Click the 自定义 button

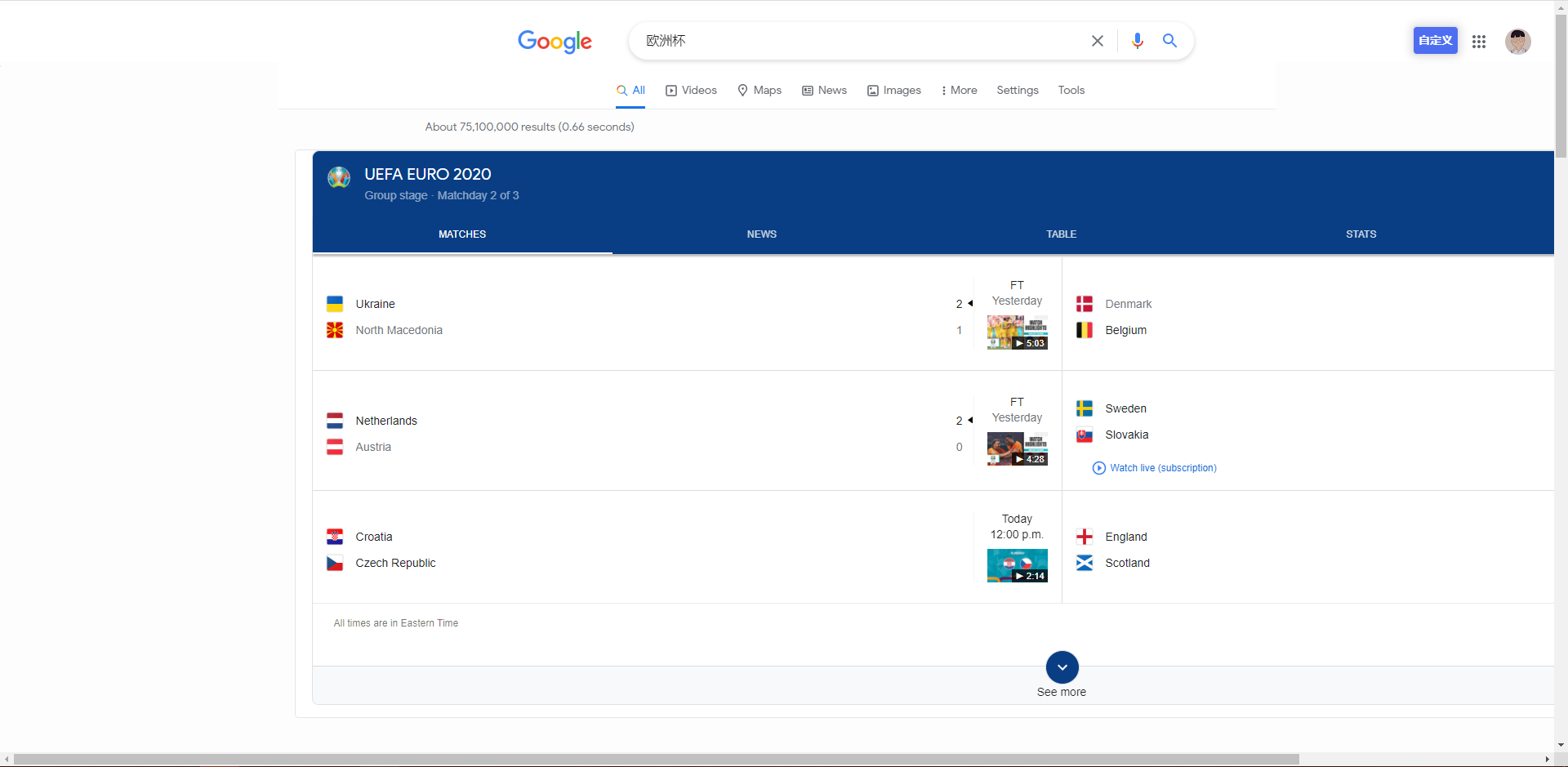pyautogui.click(x=1435, y=40)
